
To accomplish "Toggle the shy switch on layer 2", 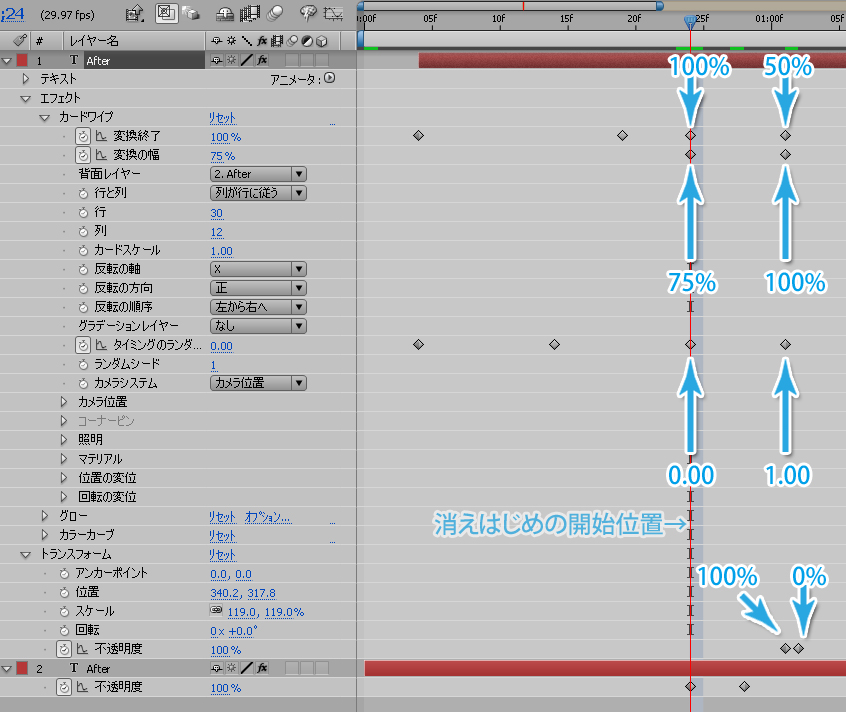I will tap(217, 668).
